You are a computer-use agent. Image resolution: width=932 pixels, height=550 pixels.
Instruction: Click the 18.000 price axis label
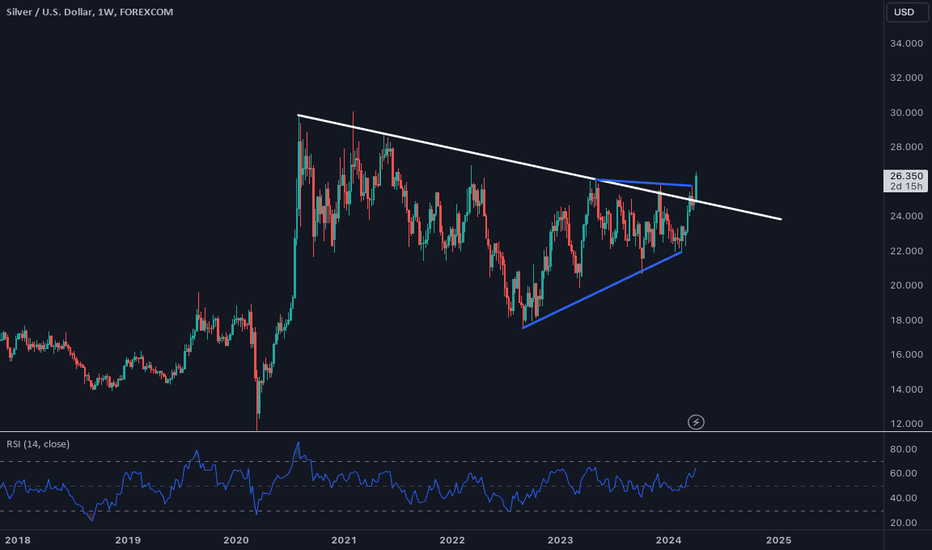906,320
